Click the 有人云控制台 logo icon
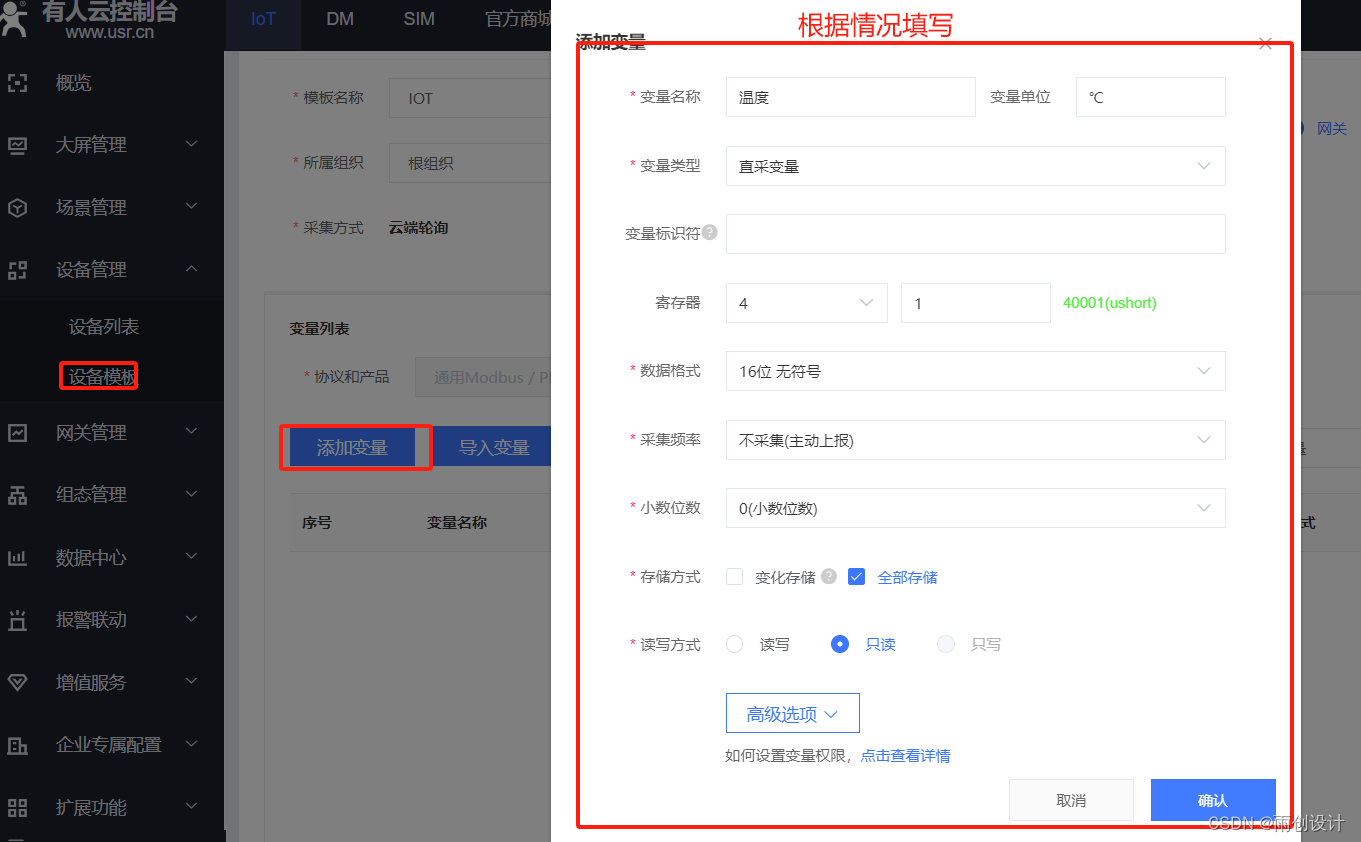 click(14, 18)
